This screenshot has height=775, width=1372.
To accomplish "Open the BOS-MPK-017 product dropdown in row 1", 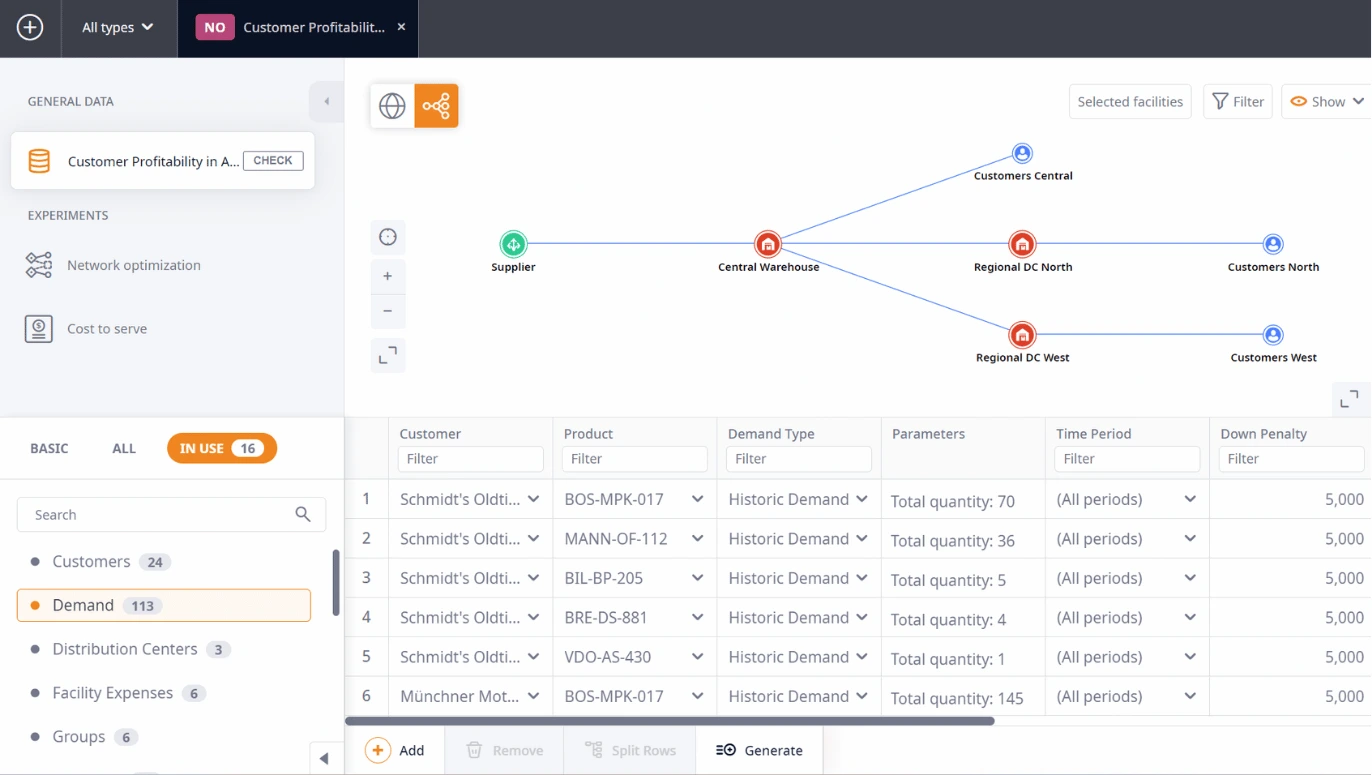I will click(x=697, y=499).
